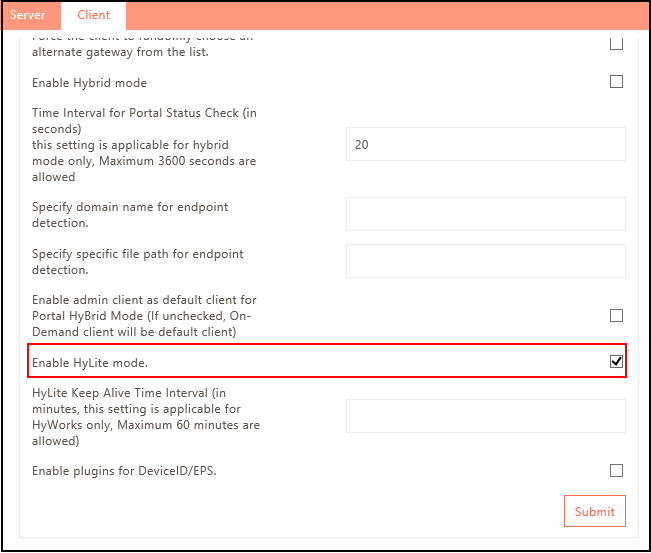Check the admin client default checkbox
Viewport: 651px width, 553px height.
pos(616,315)
